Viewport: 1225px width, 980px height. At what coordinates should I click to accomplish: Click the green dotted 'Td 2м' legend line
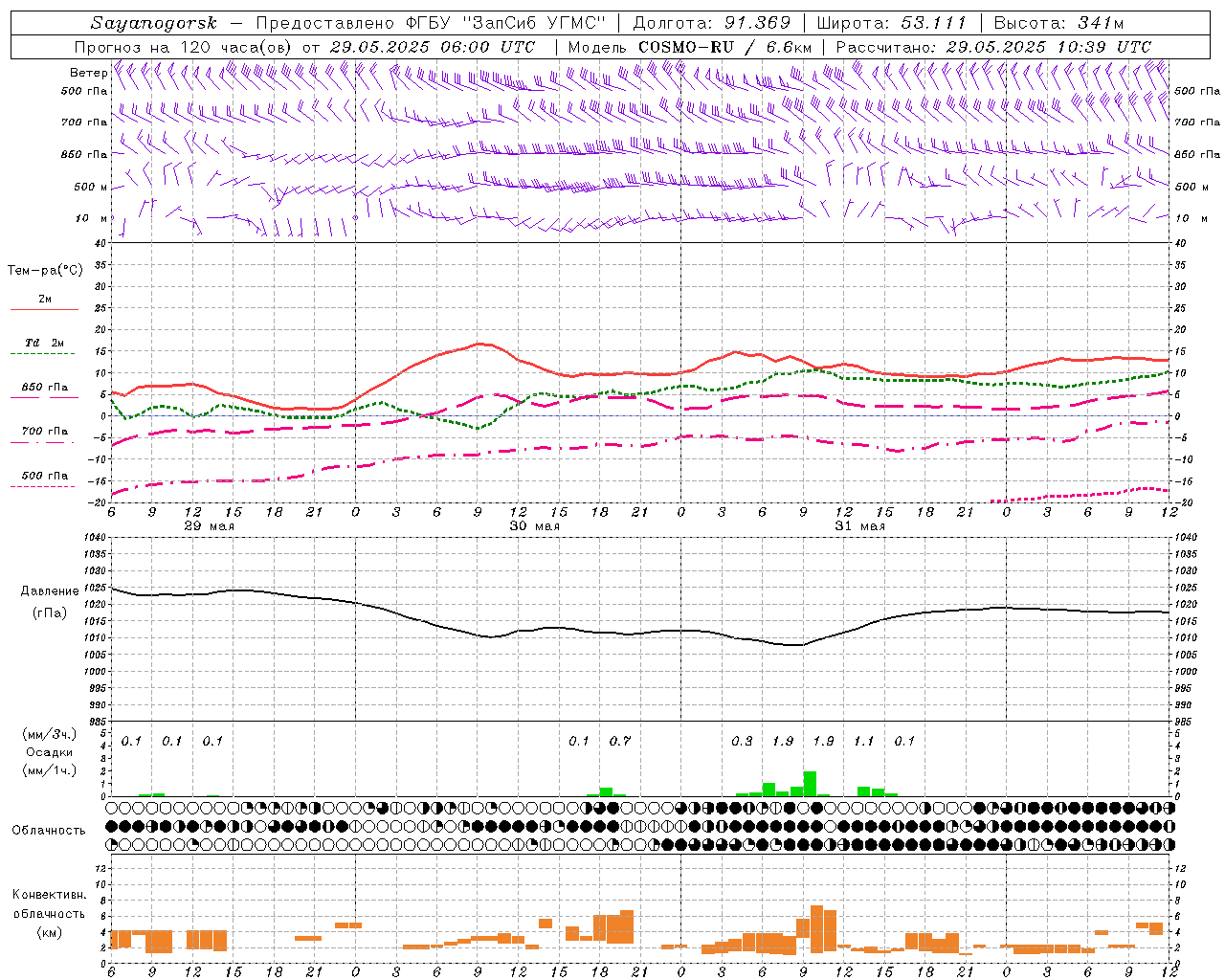click(44, 353)
